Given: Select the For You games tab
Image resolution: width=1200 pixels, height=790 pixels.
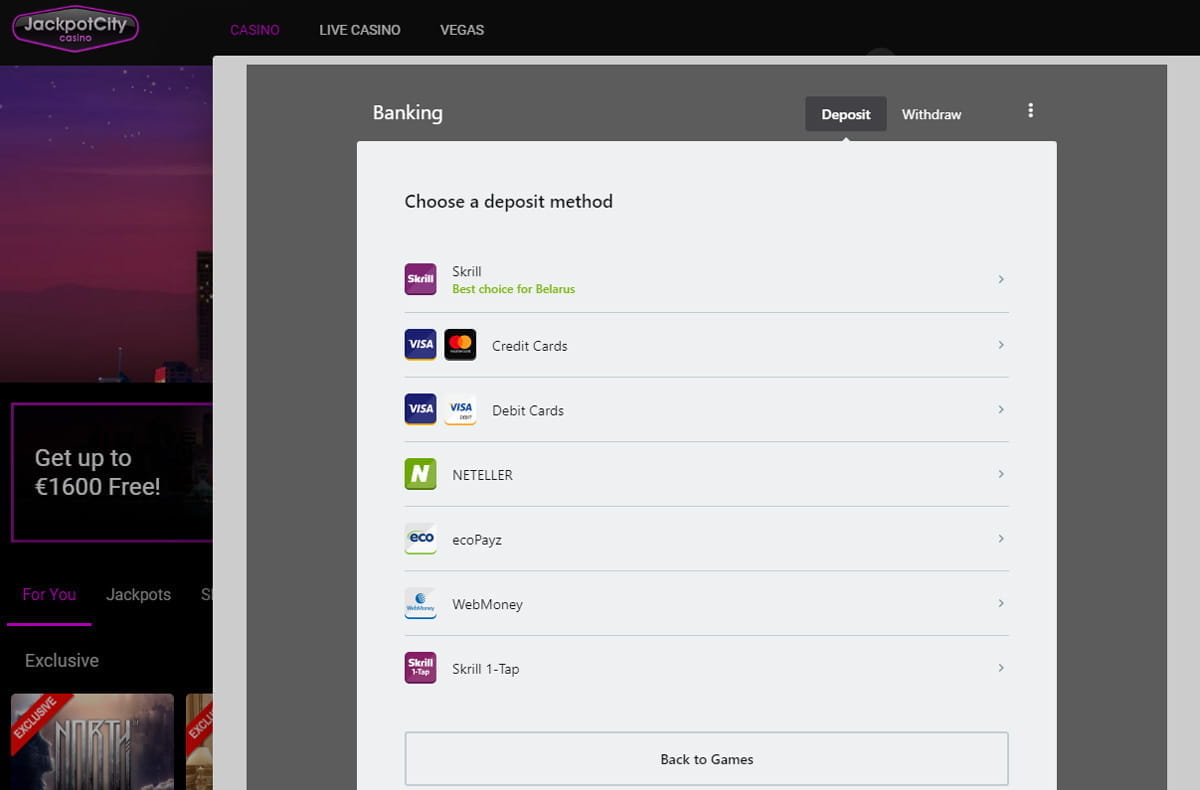Looking at the screenshot, I should pyautogui.click(x=49, y=594).
